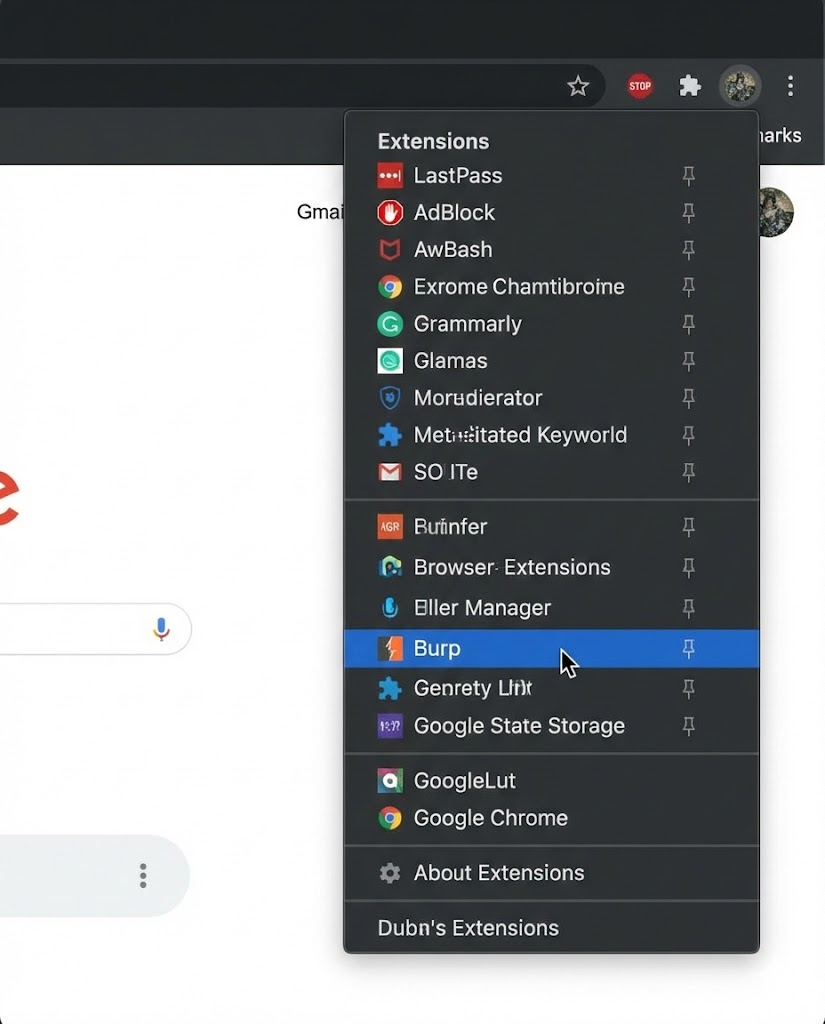Image resolution: width=825 pixels, height=1024 pixels.
Task: Pin the LastPass extension to toolbar
Action: 688,176
